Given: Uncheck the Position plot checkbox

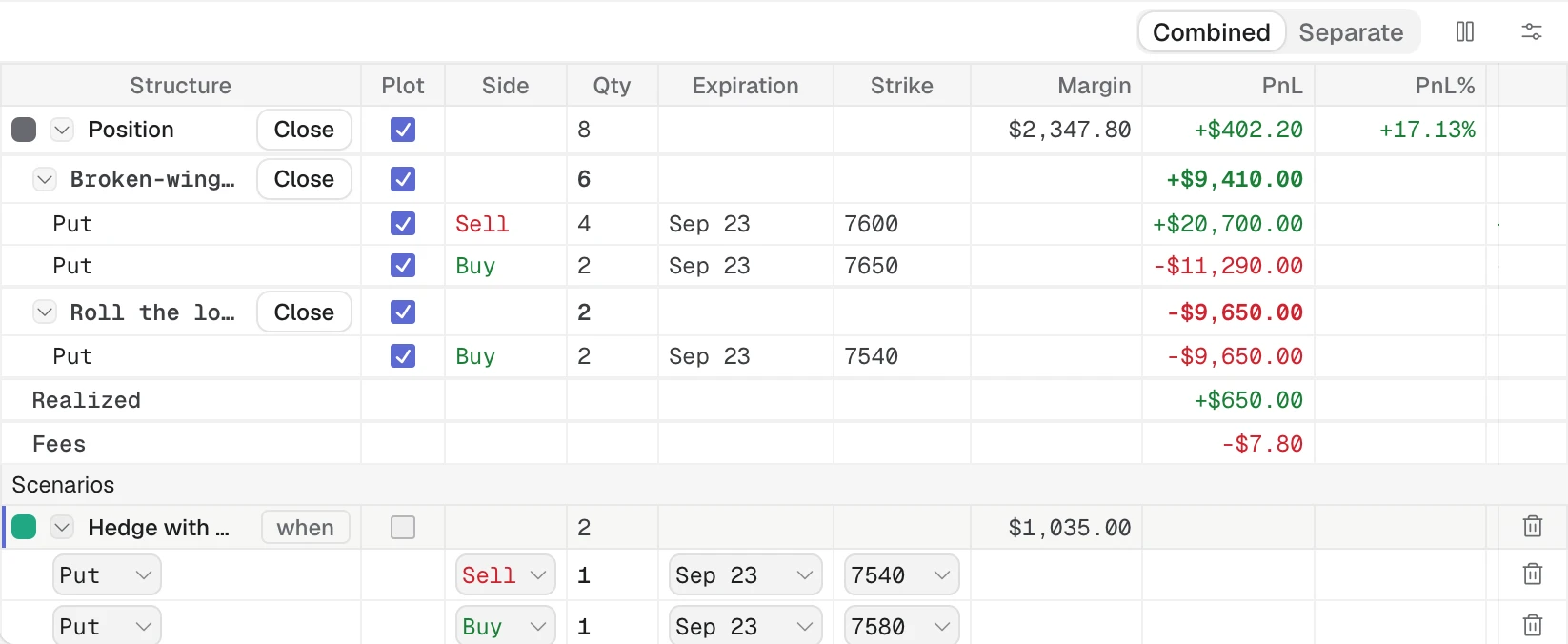Looking at the screenshot, I should 403,130.
